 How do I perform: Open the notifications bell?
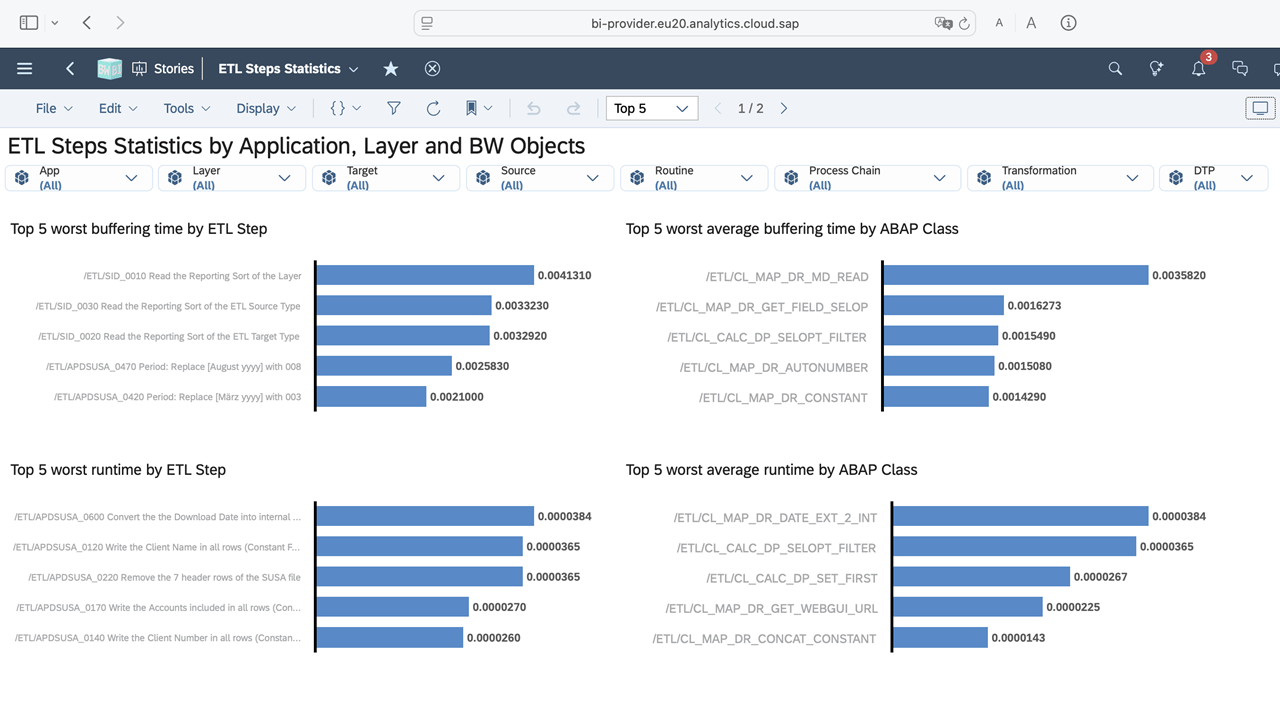[1198, 69]
